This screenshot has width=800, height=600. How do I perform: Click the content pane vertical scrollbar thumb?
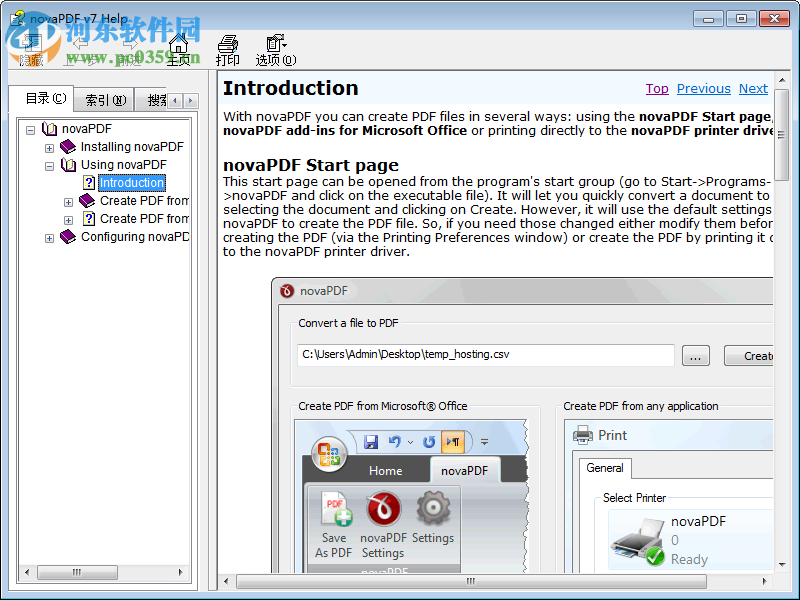click(782, 135)
